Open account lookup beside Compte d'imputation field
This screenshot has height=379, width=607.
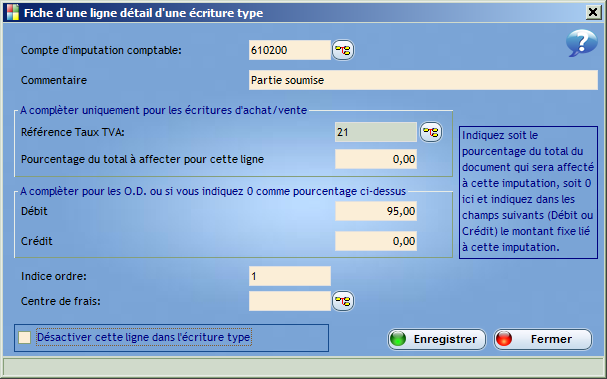coord(343,50)
